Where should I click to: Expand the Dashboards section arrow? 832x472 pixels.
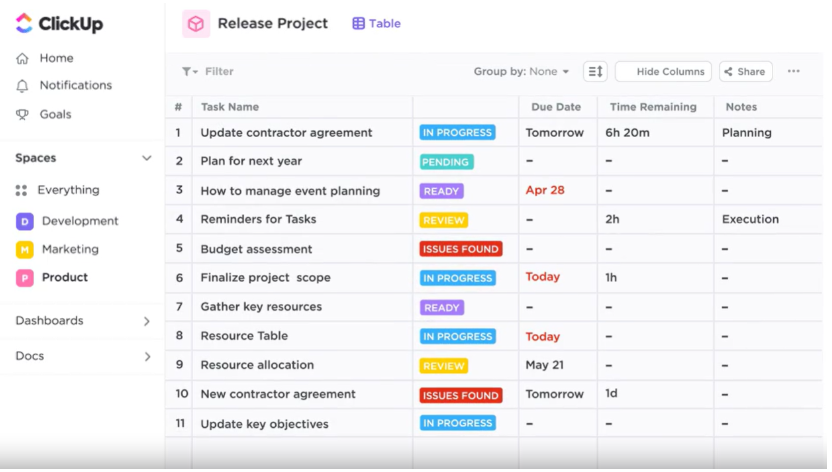(147, 321)
